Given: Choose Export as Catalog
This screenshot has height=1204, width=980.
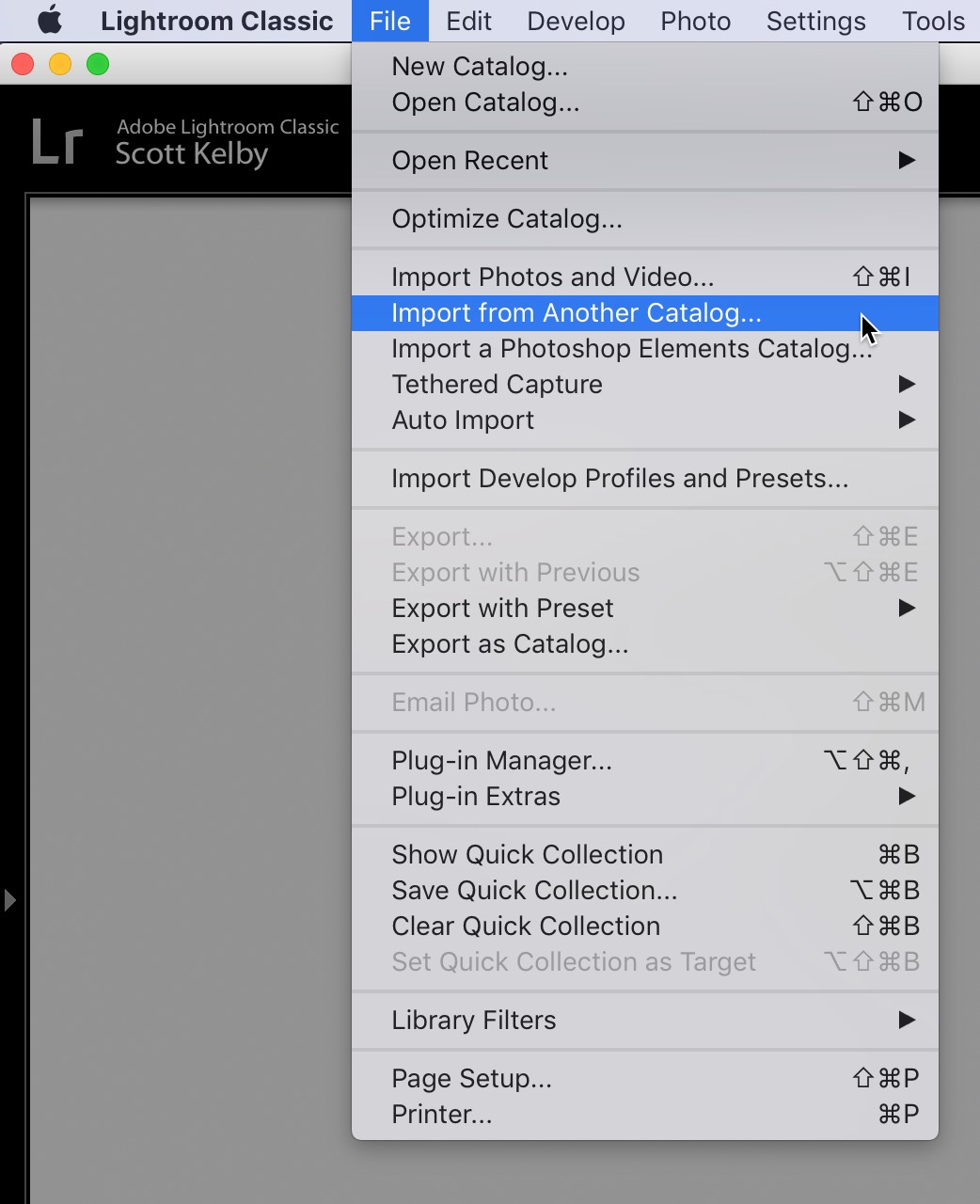Looking at the screenshot, I should (645, 644).
